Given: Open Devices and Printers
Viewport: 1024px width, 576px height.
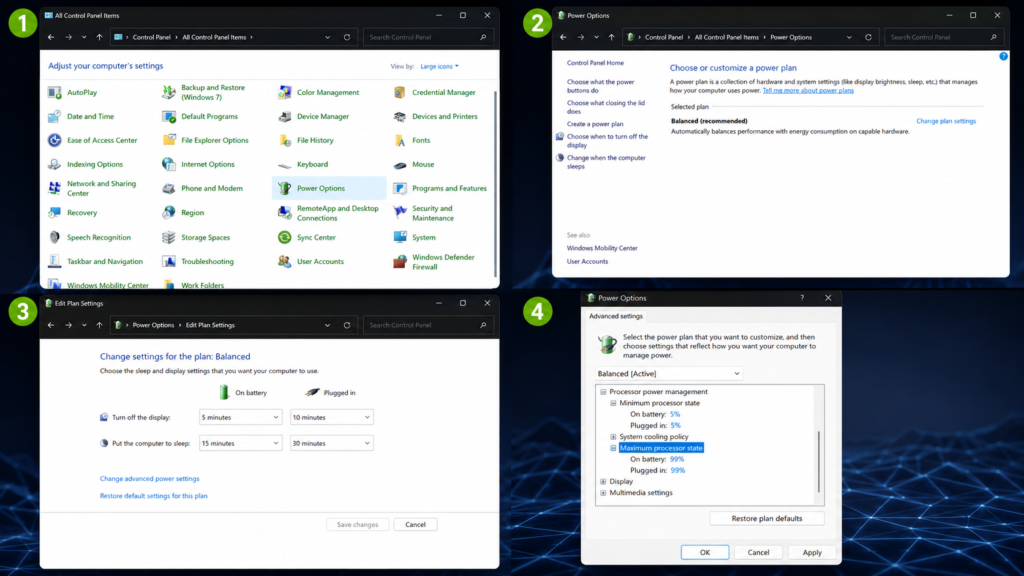Looking at the screenshot, I should coord(436,117).
